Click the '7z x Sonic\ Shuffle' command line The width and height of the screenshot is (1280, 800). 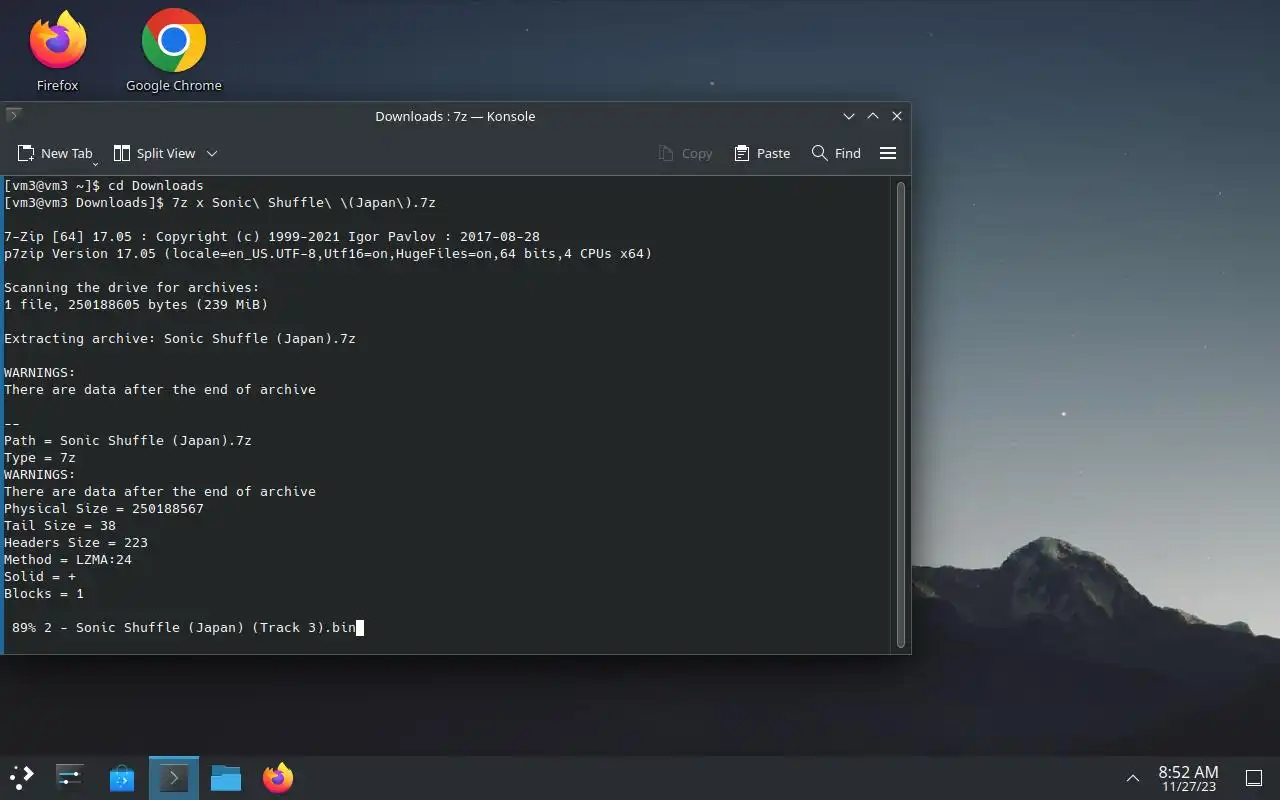[x=220, y=203]
